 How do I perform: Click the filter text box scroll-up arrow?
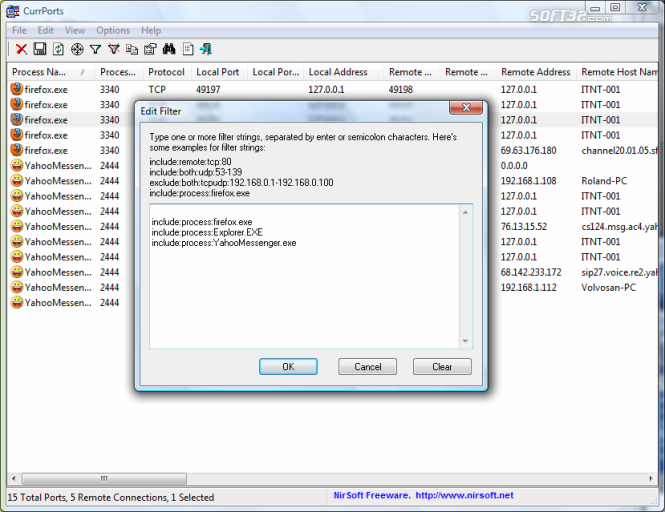point(465,212)
